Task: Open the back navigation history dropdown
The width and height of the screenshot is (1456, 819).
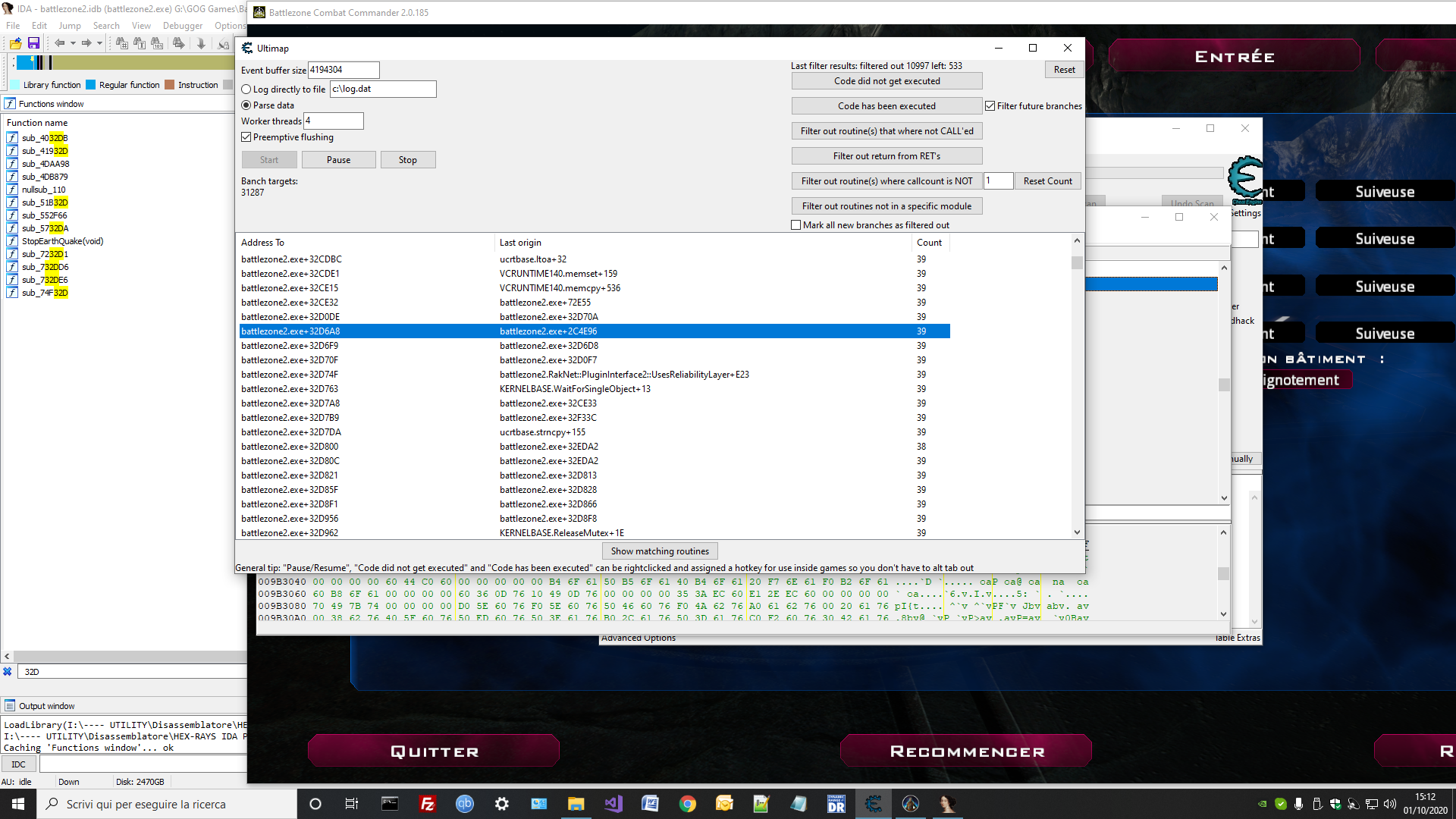Action: tap(73, 43)
